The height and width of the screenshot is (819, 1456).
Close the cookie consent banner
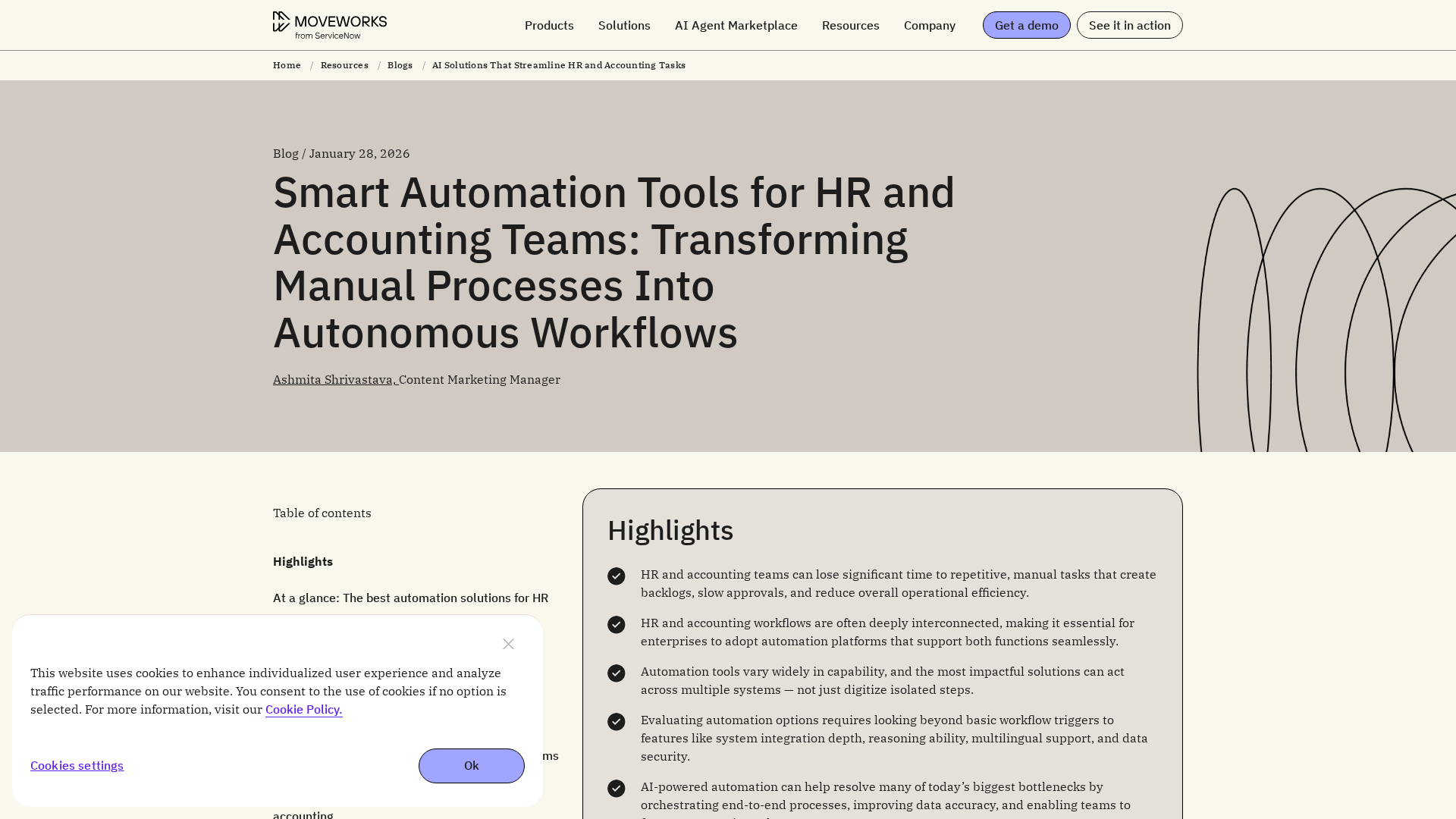coord(508,644)
